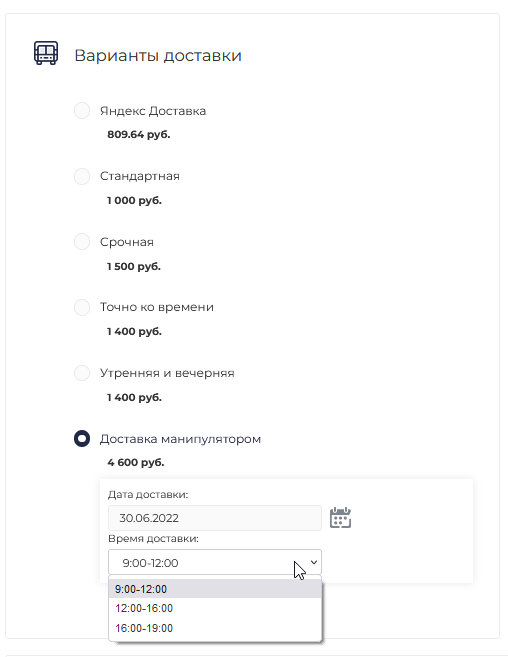Collapse the delivery time dropdown via chevron arrow
The image size is (508, 657).
click(x=314, y=562)
